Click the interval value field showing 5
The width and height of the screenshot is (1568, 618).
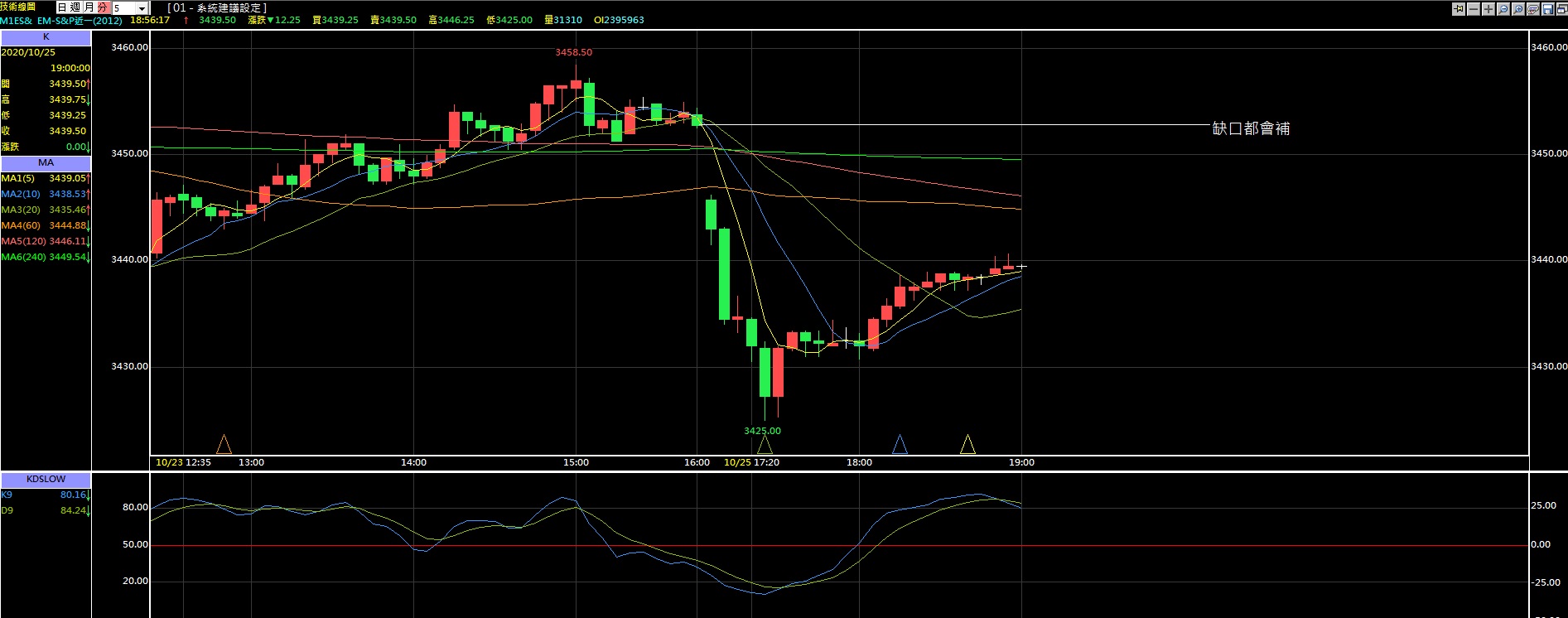coord(124,8)
